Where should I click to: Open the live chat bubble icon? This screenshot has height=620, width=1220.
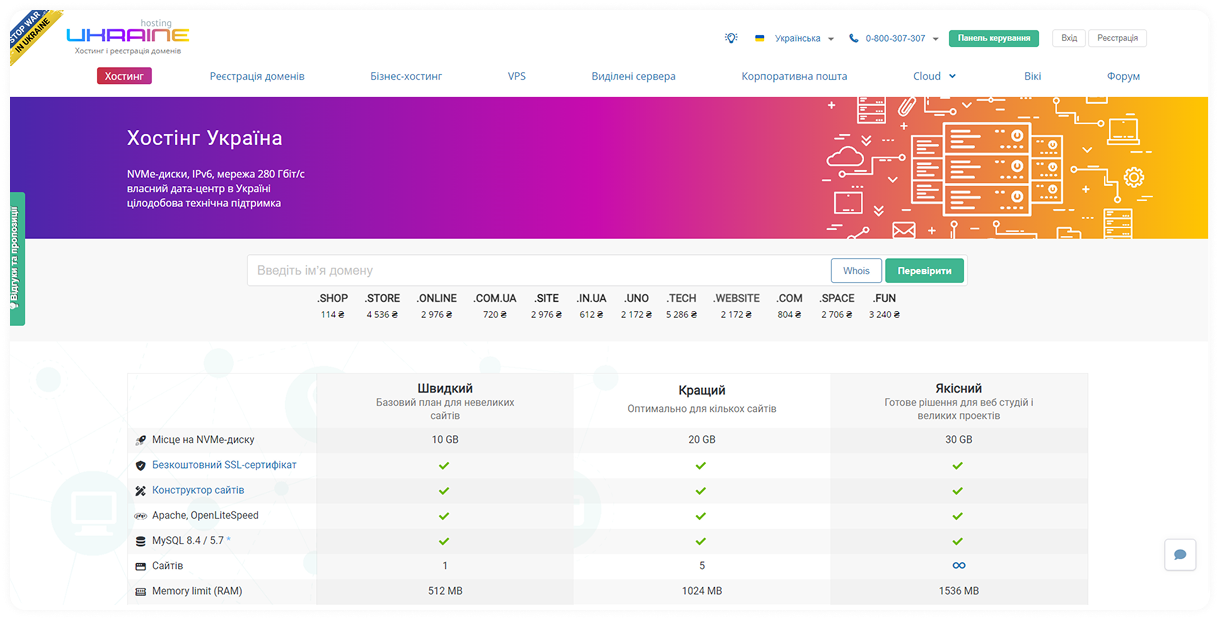click(1180, 555)
